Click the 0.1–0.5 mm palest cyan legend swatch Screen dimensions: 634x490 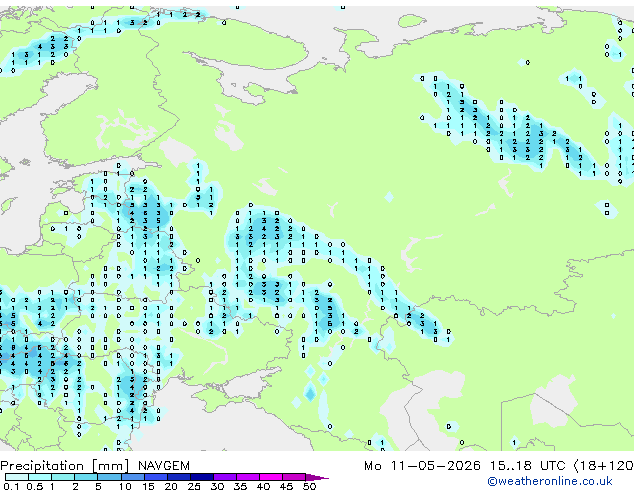[x=17, y=477]
